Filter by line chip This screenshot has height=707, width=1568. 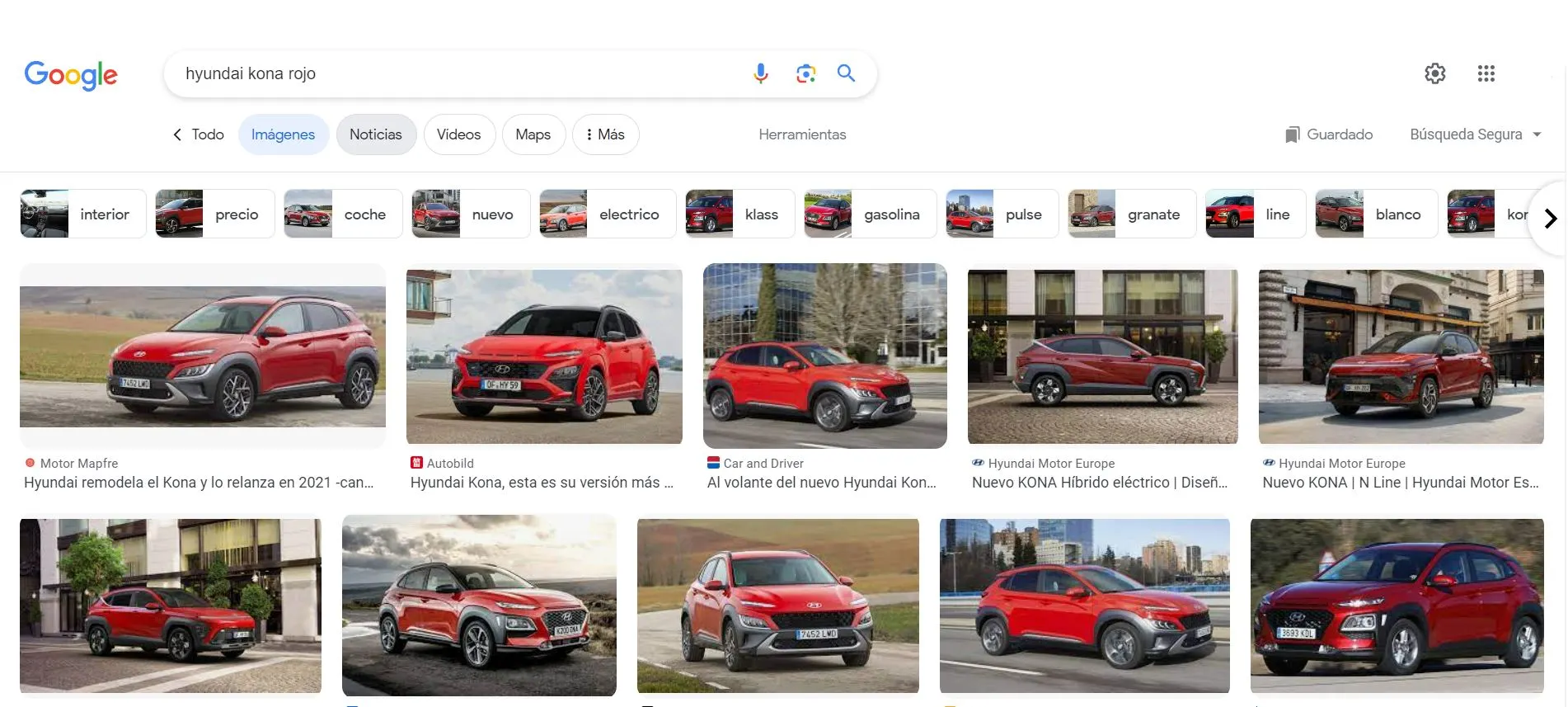(x=1256, y=214)
